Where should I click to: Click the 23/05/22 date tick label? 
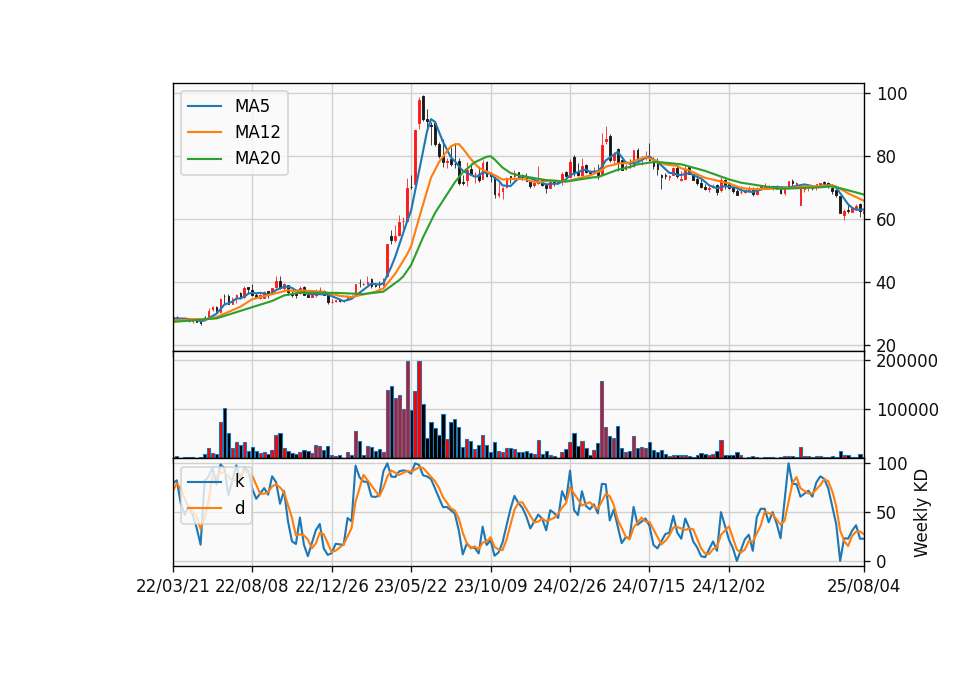click(x=411, y=586)
